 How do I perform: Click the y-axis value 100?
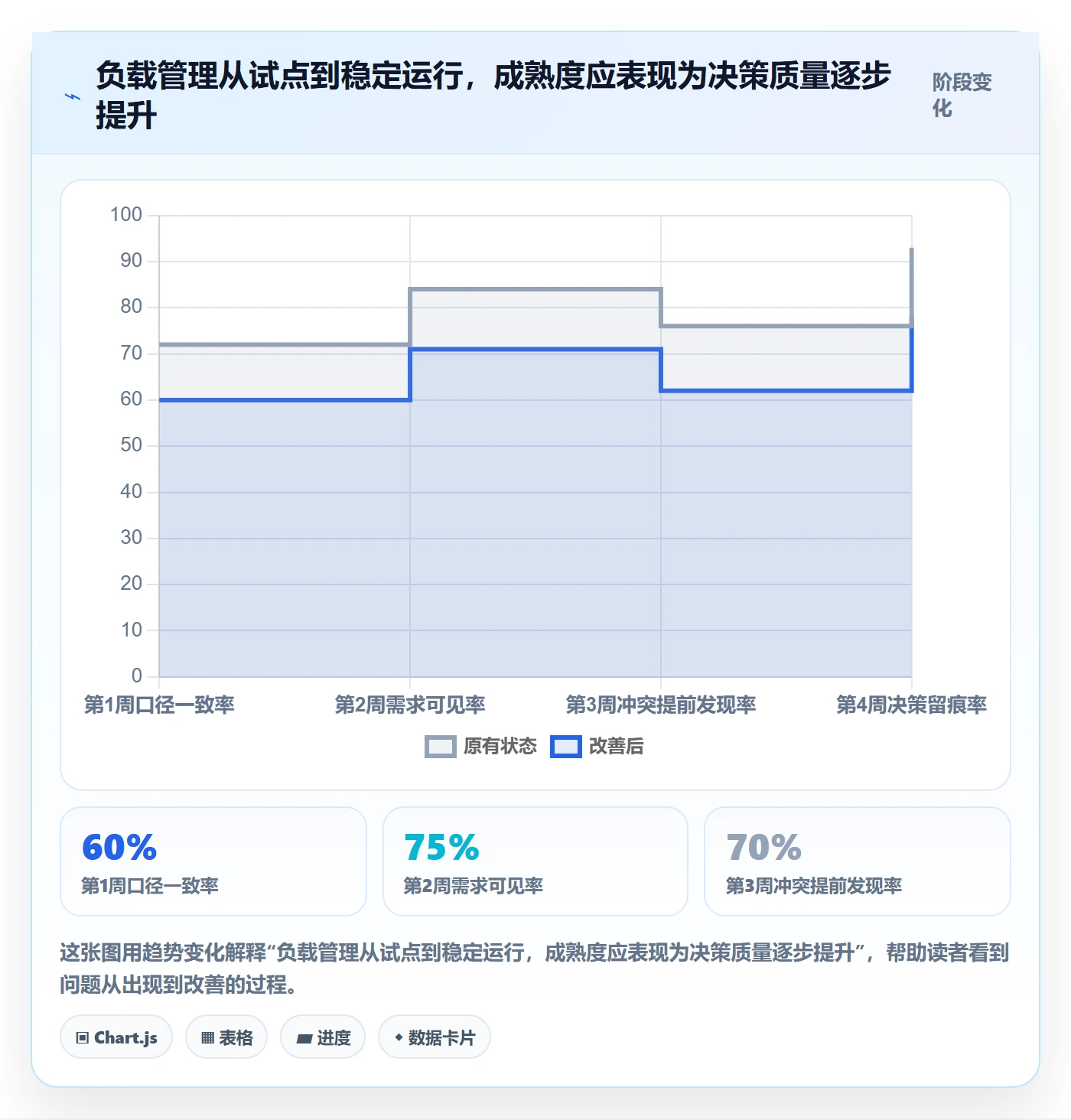[126, 214]
